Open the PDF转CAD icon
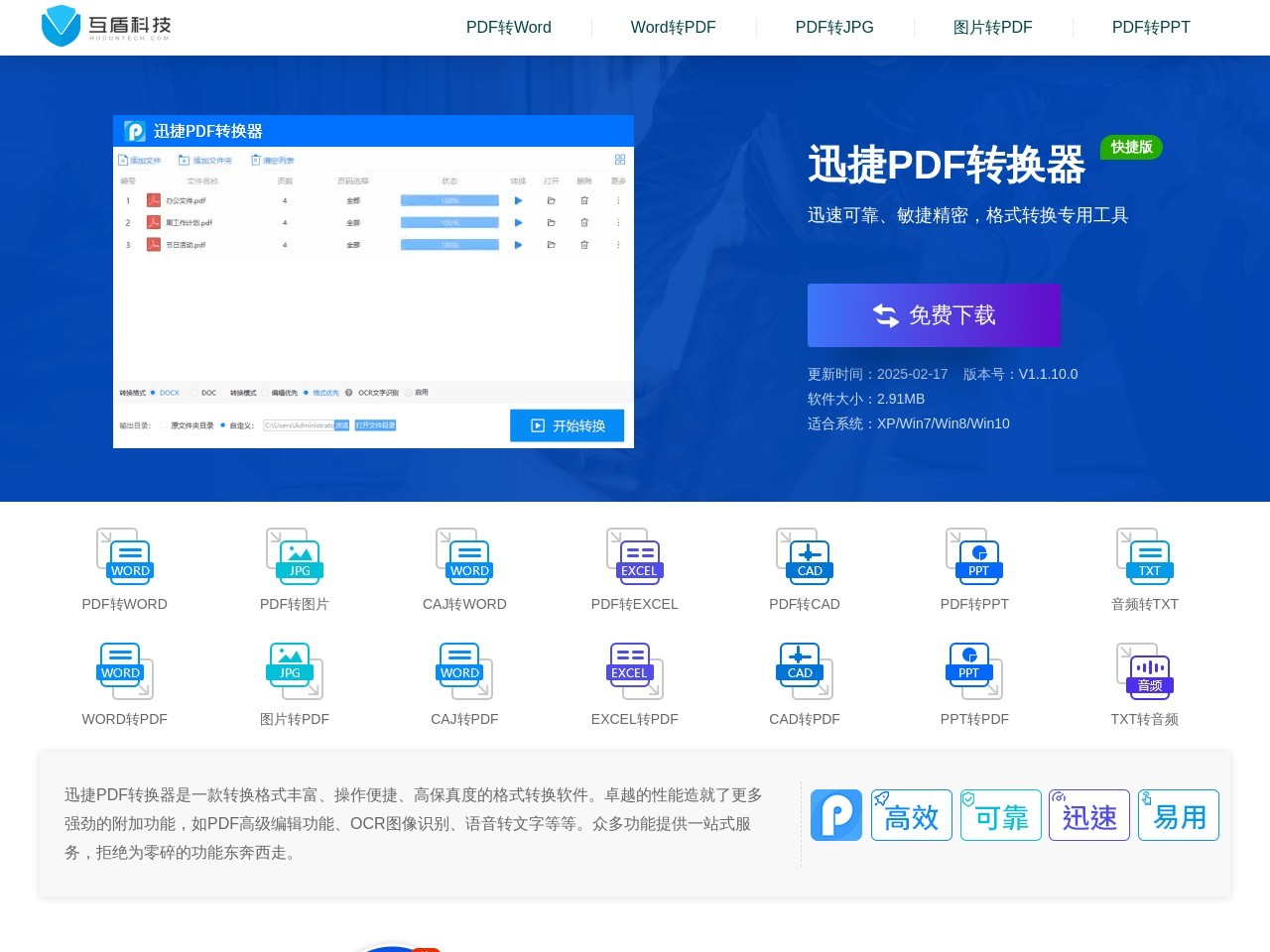 [x=805, y=555]
